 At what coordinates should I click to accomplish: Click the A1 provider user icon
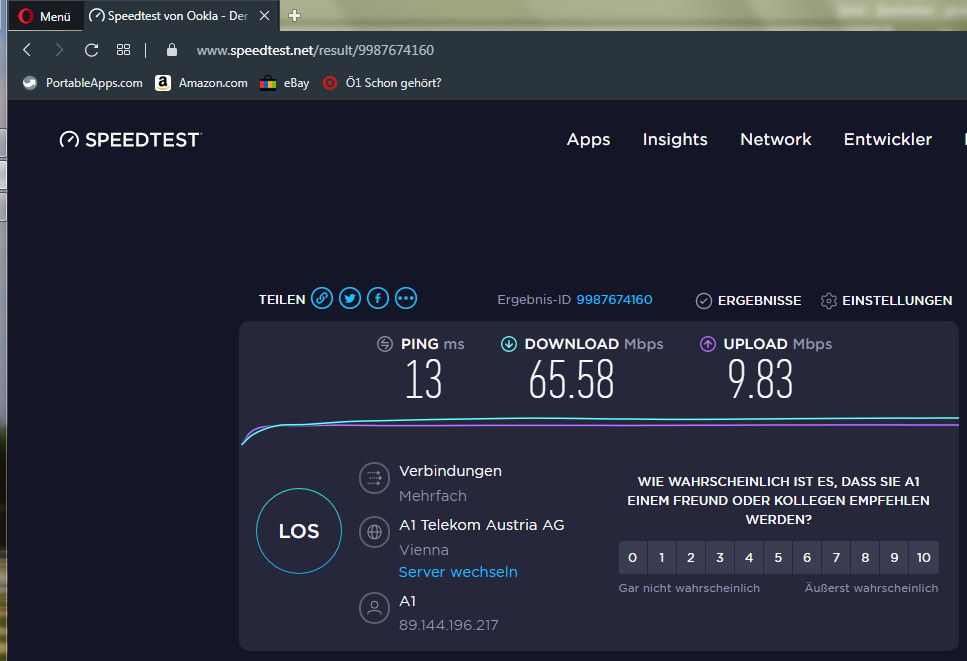374,608
